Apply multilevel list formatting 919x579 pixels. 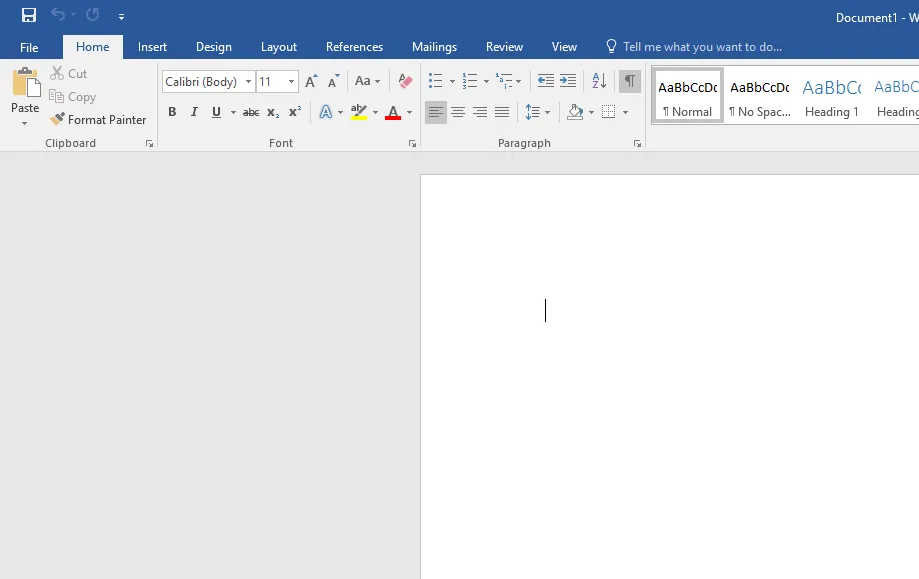tap(503, 81)
